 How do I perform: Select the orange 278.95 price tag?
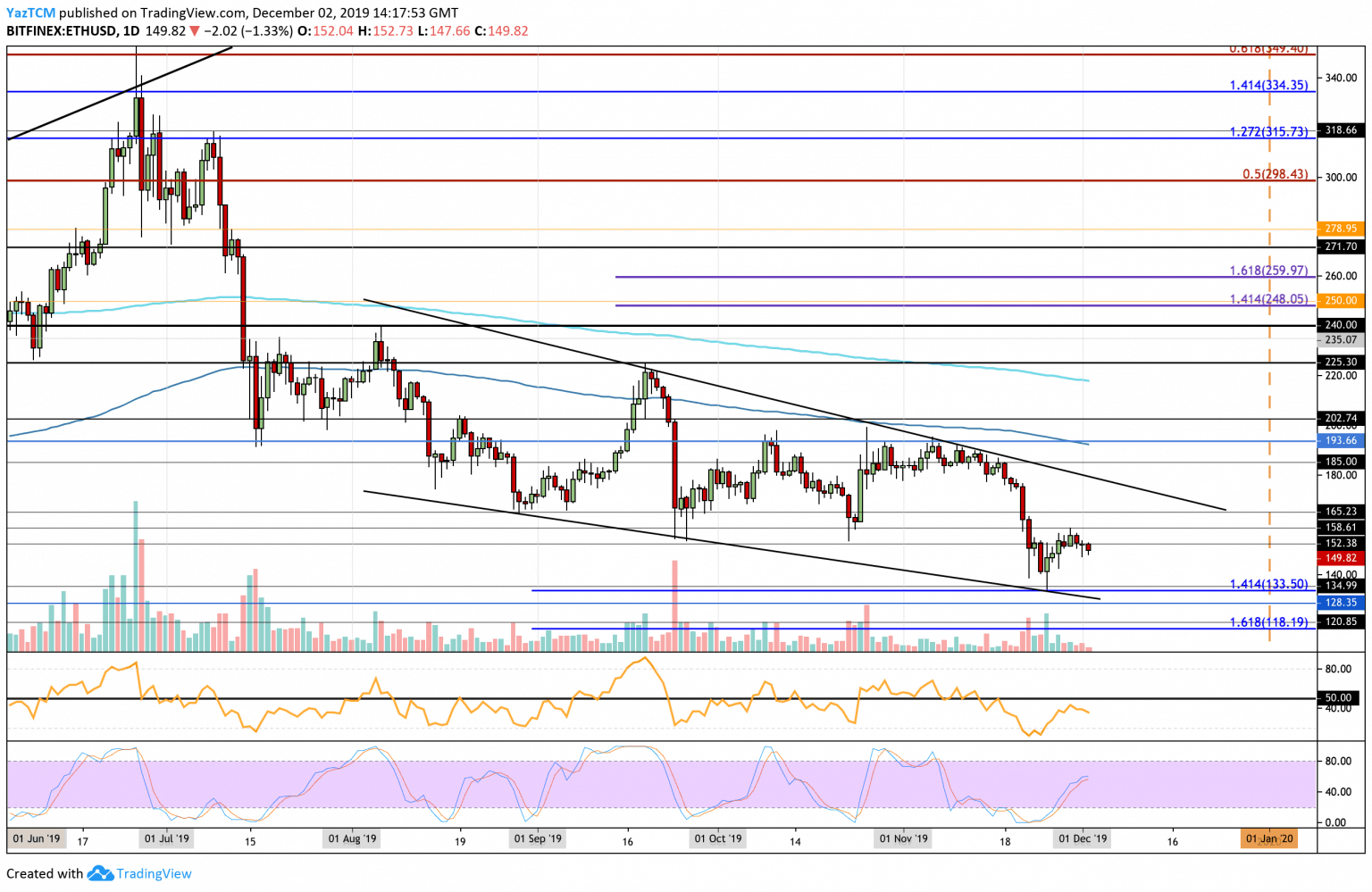coord(1341,229)
